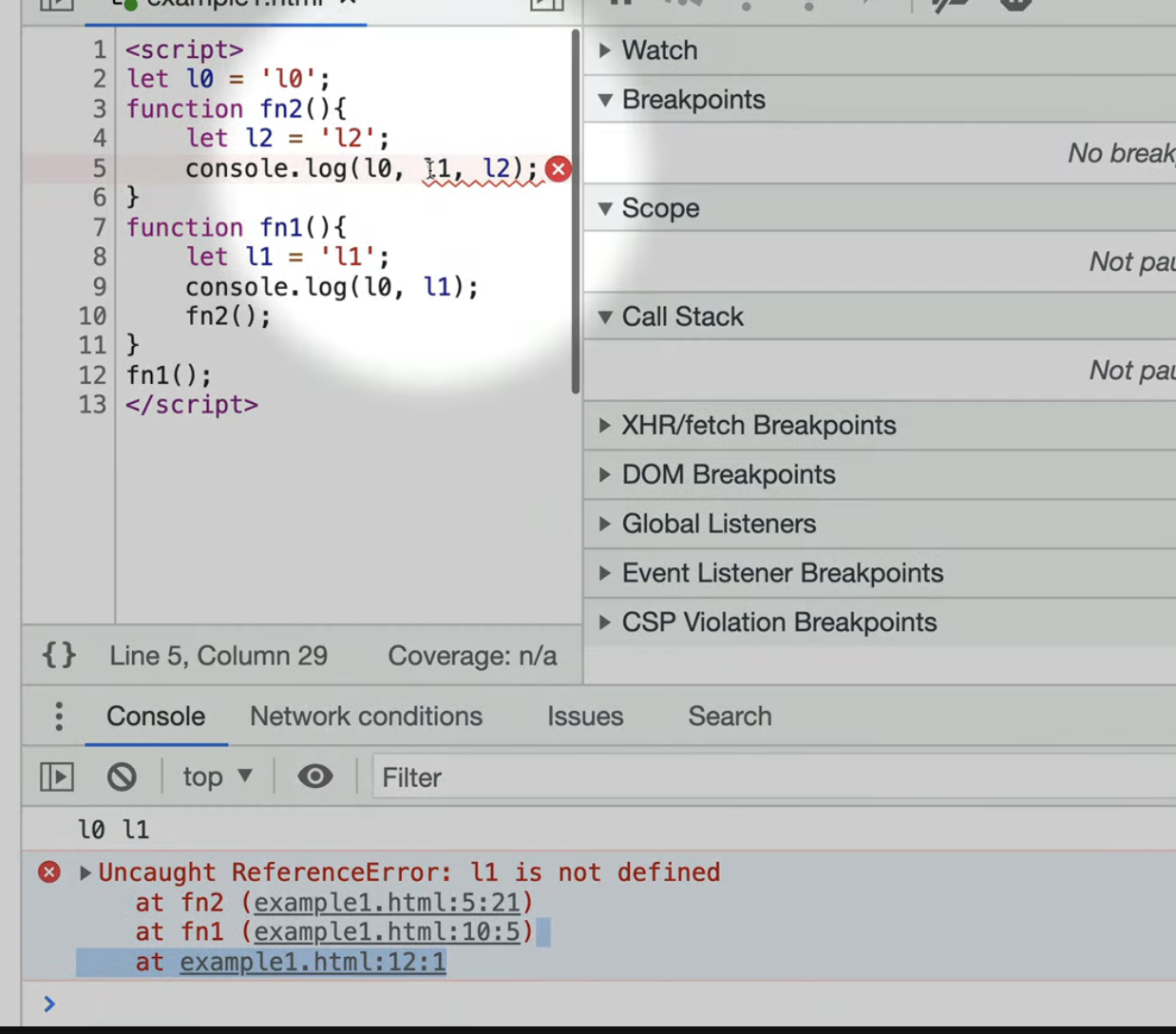Image resolution: width=1176 pixels, height=1034 pixels.
Task: Open the Search drawer tab
Action: [x=730, y=717]
